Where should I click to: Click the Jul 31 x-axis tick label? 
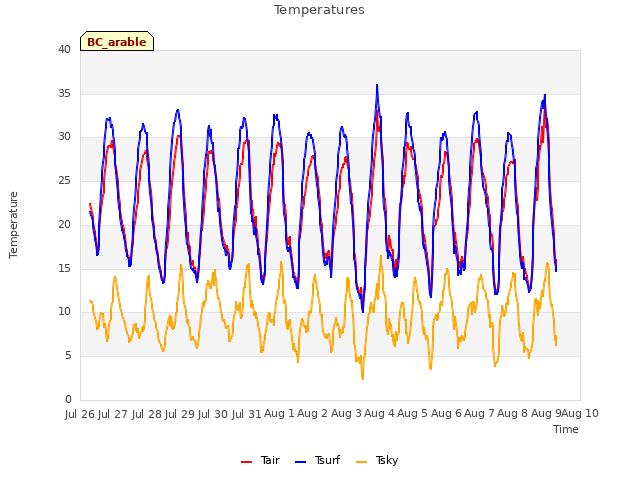point(247,414)
